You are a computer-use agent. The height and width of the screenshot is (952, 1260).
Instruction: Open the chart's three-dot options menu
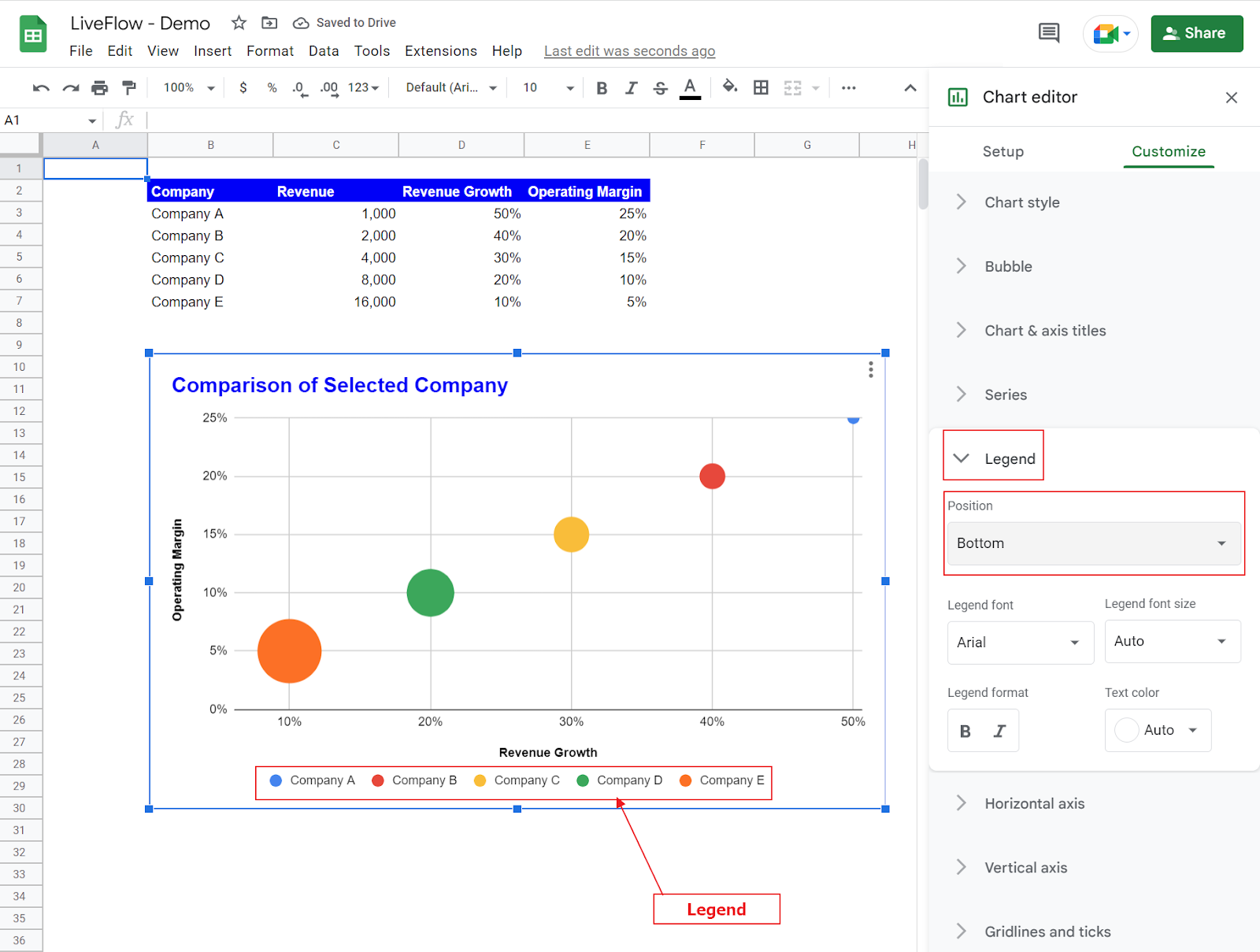(x=870, y=370)
